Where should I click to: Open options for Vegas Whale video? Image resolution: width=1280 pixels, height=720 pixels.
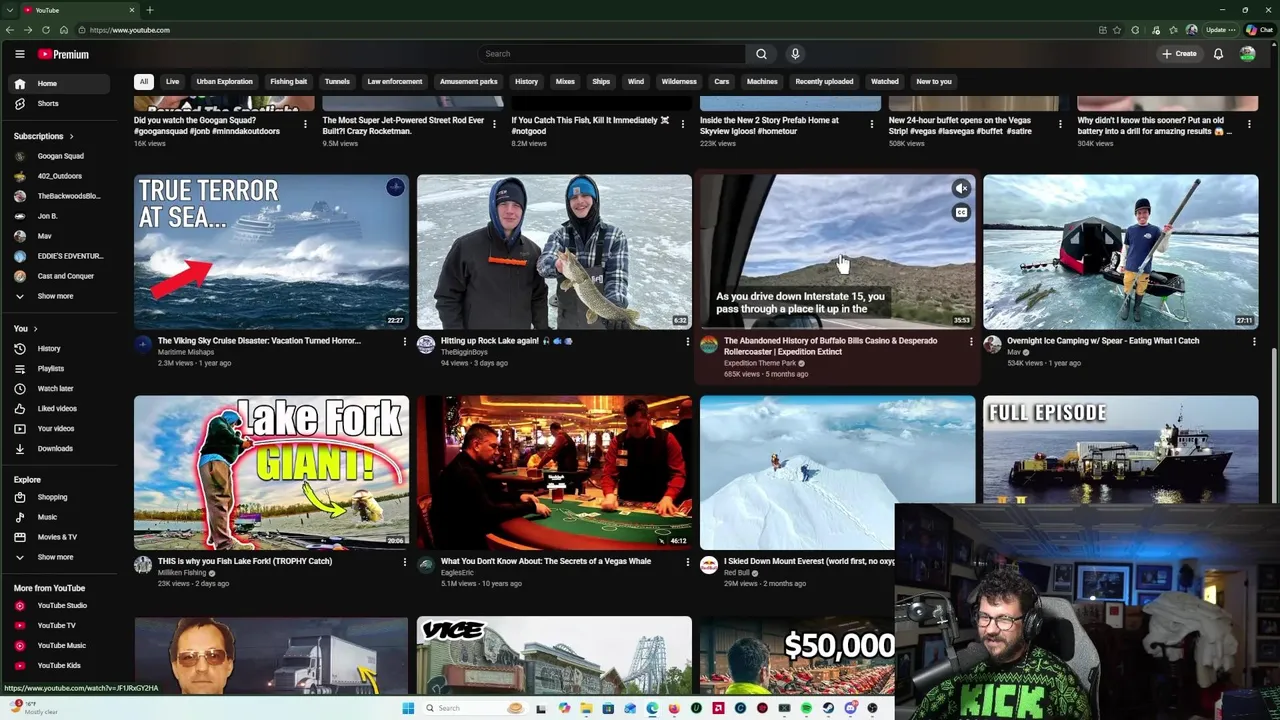687,562
